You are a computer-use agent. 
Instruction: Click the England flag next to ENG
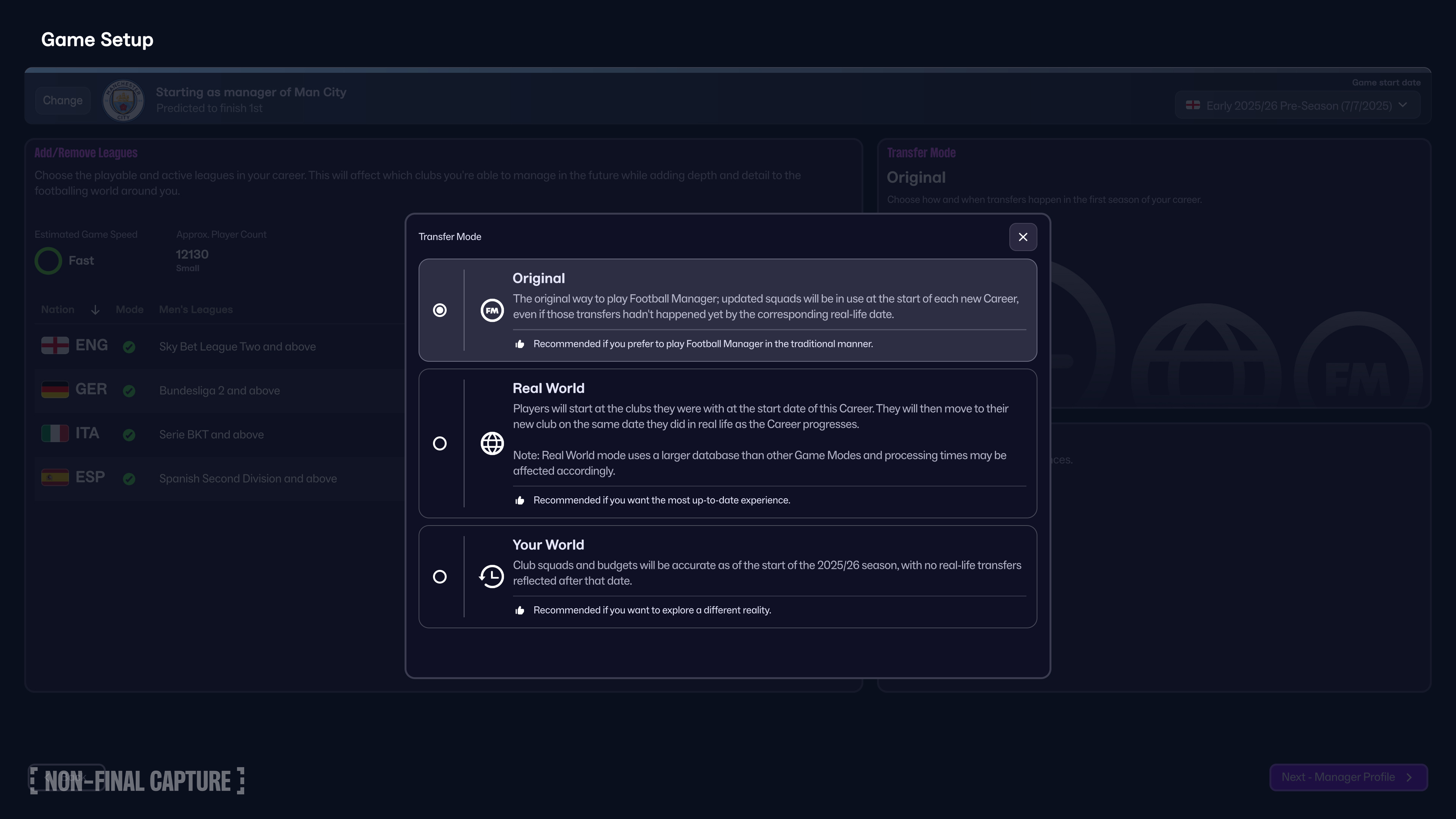[55, 345]
